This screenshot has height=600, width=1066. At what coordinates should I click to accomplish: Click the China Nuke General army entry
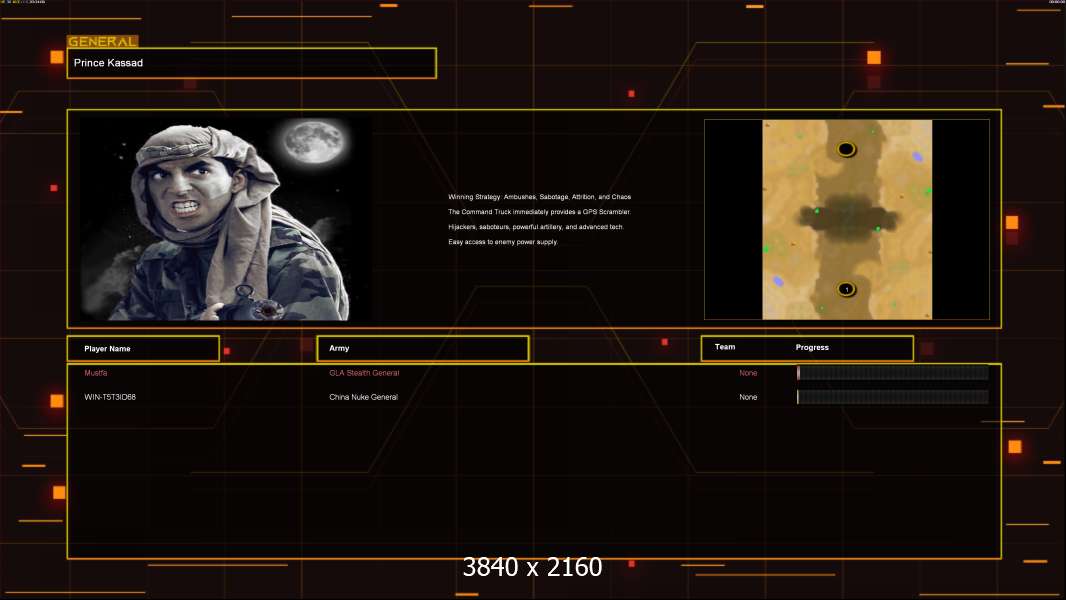364,397
